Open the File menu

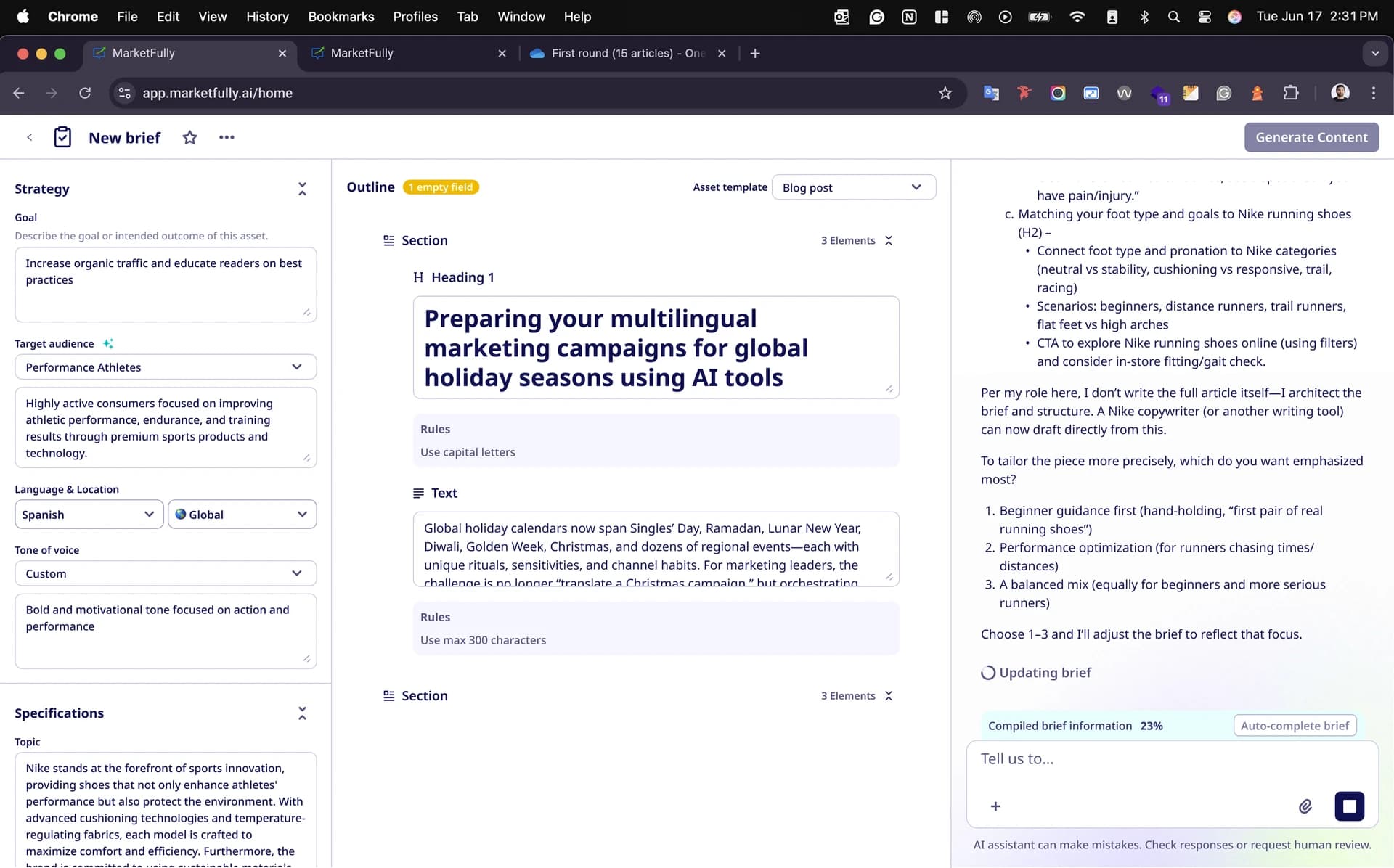pos(127,16)
